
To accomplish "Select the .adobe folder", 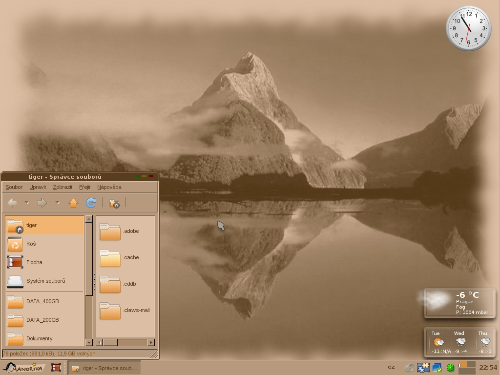I will point(119,231).
